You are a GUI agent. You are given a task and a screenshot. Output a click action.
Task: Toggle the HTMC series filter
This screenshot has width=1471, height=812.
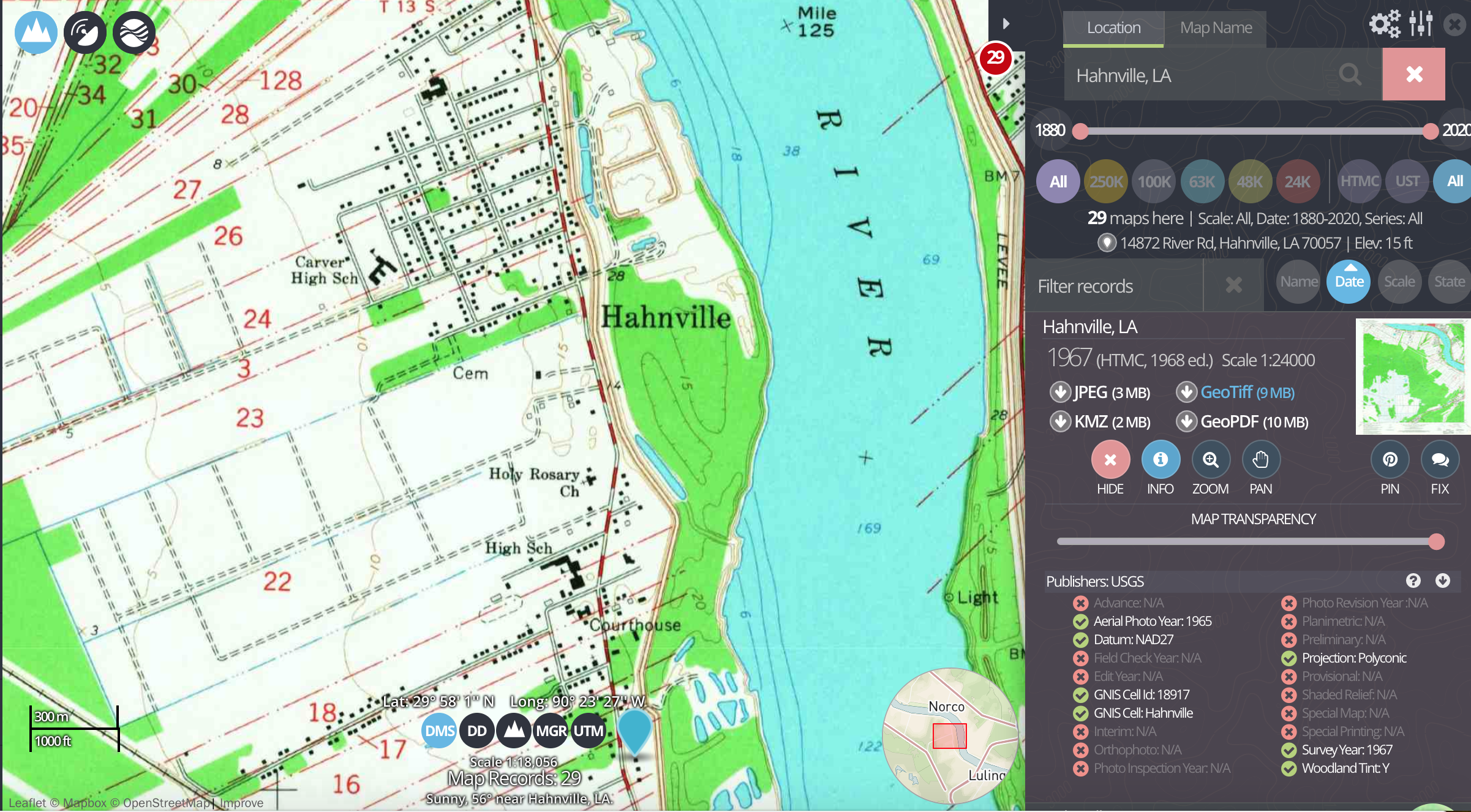coord(1359,181)
